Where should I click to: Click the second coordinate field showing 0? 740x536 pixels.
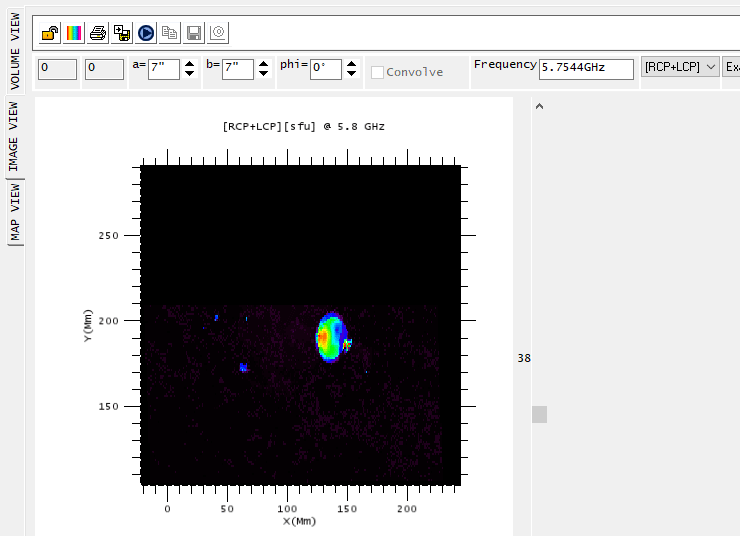104,69
